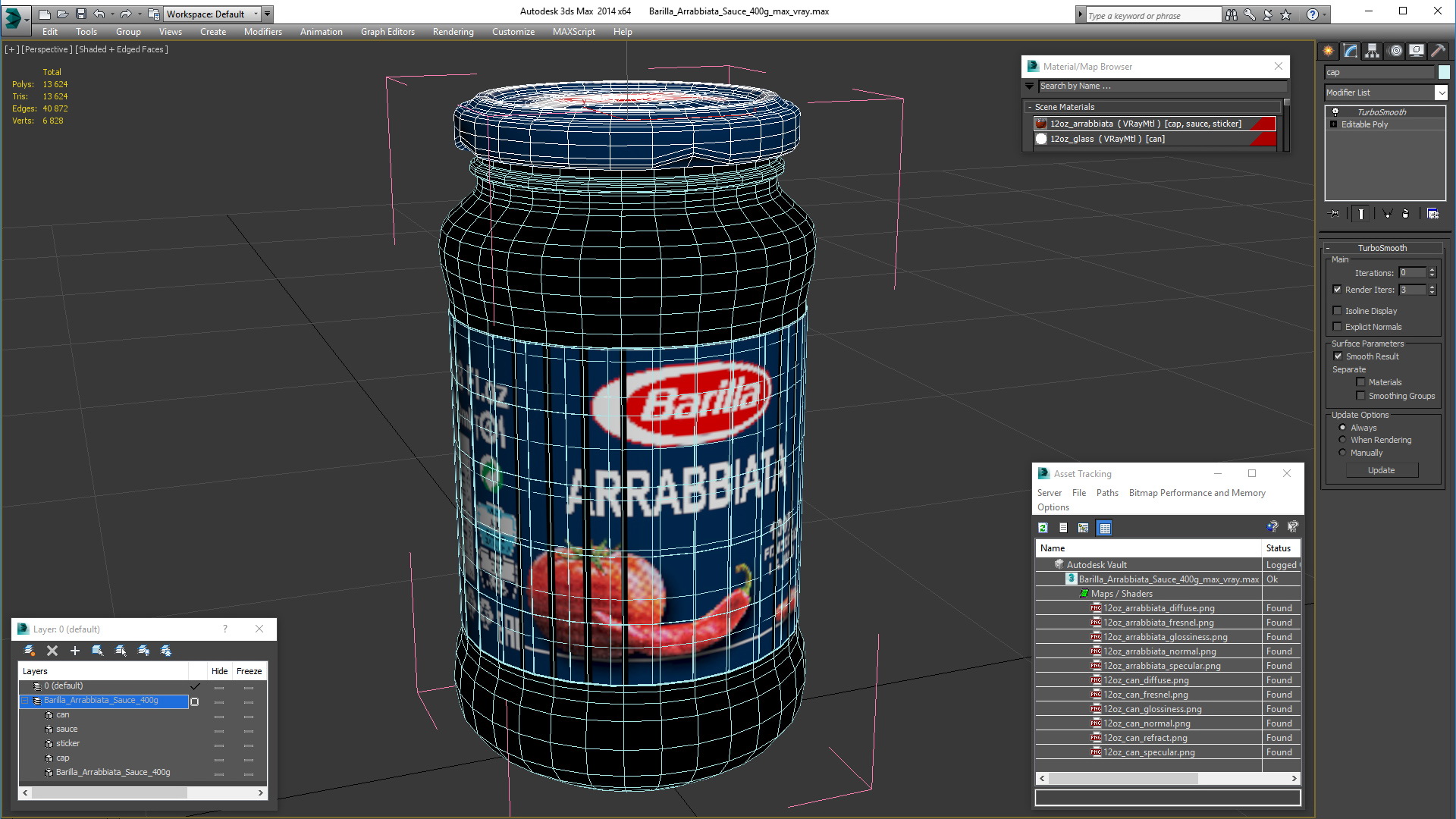Open the Rendering menu
The width and height of the screenshot is (1456, 819).
[453, 32]
